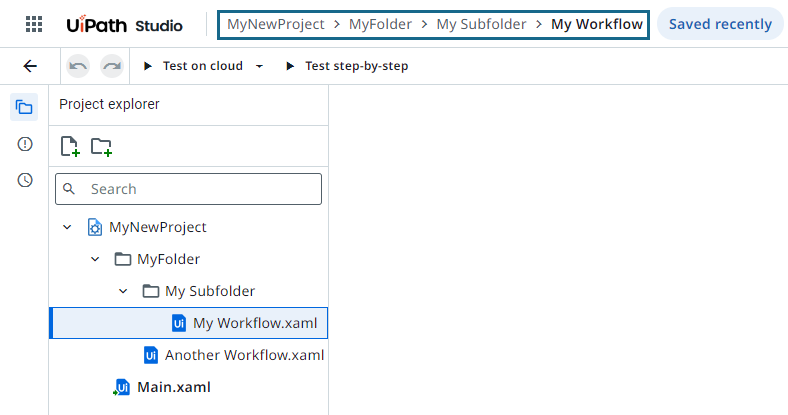Click the My Workflow breadcrumb
The width and height of the screenshot is (788, 415).
597,24
